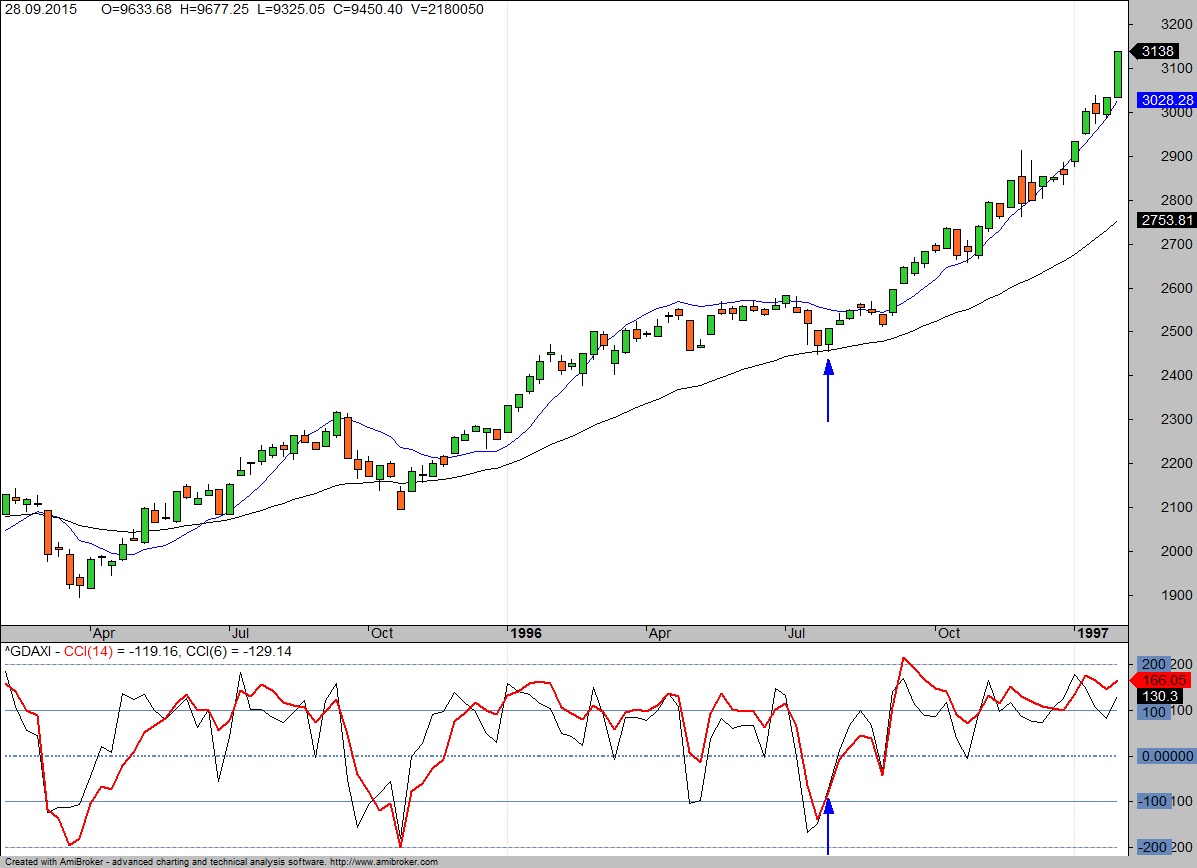Click the highlighted 200 CCI level label

pyautogui.click(x=1153, y=664)
